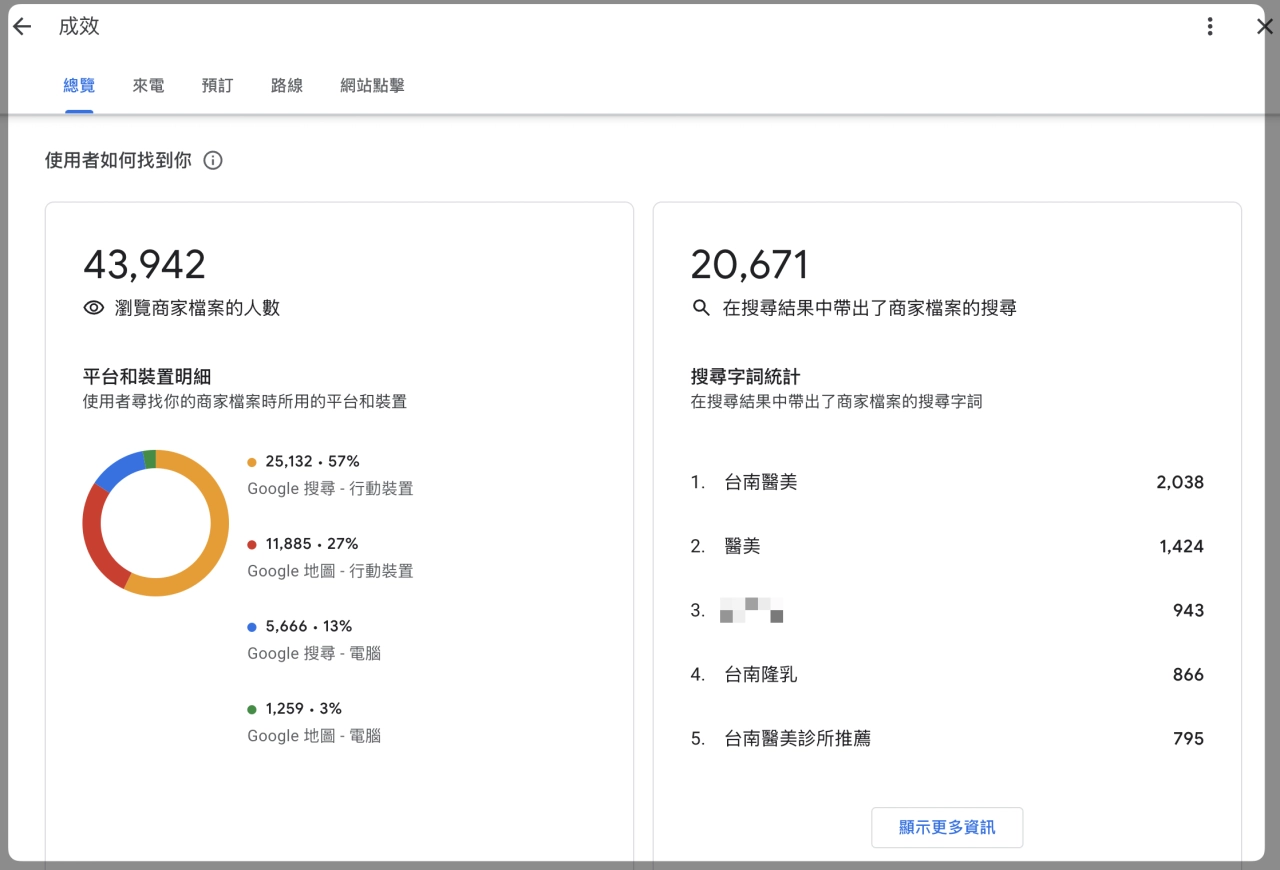Click the 瀏覽商家檔案的人數 label
The image size is (1280, 870).
[197, 308]
